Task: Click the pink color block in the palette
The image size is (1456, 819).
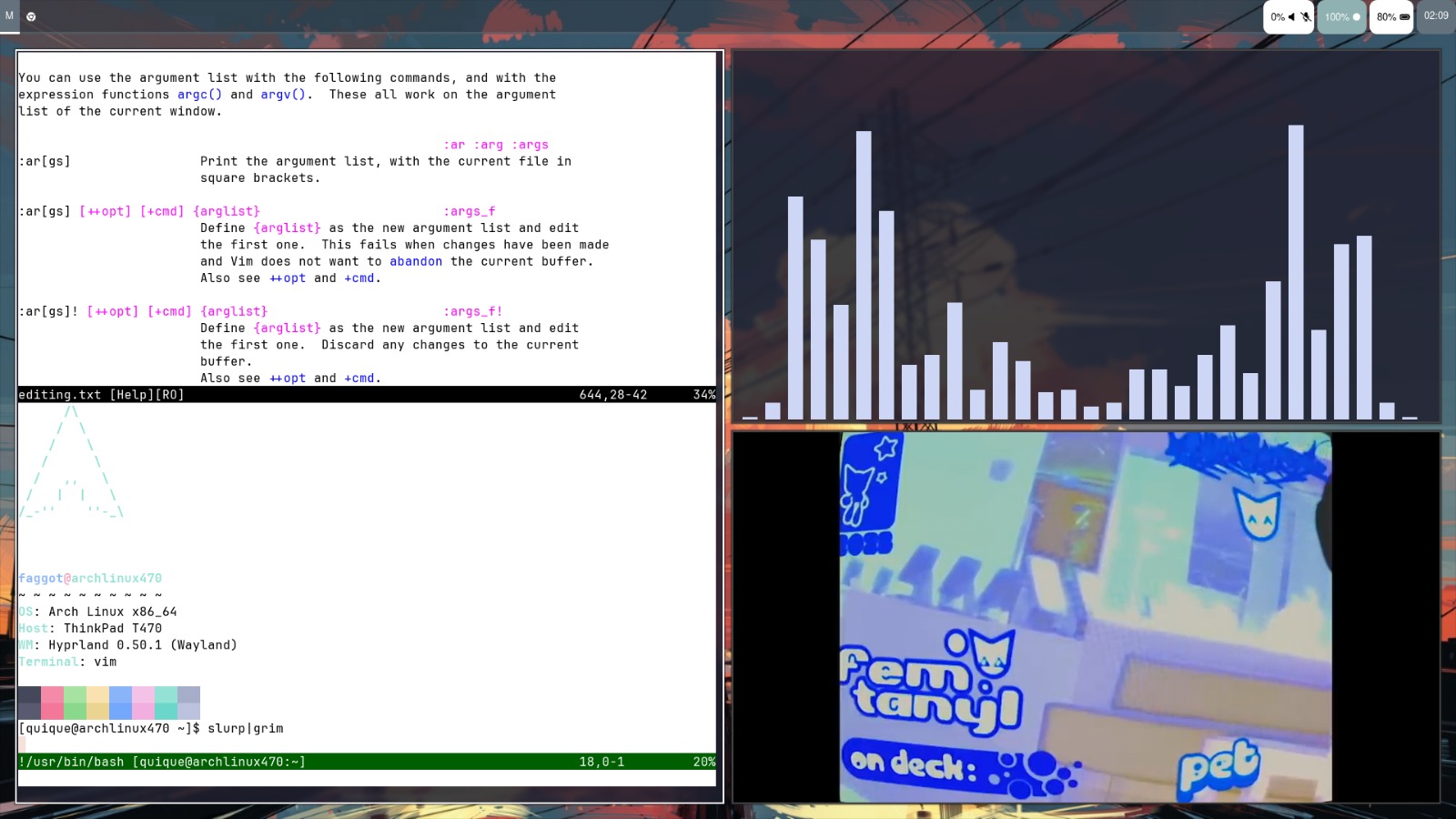Action: (x=52, y=703)
